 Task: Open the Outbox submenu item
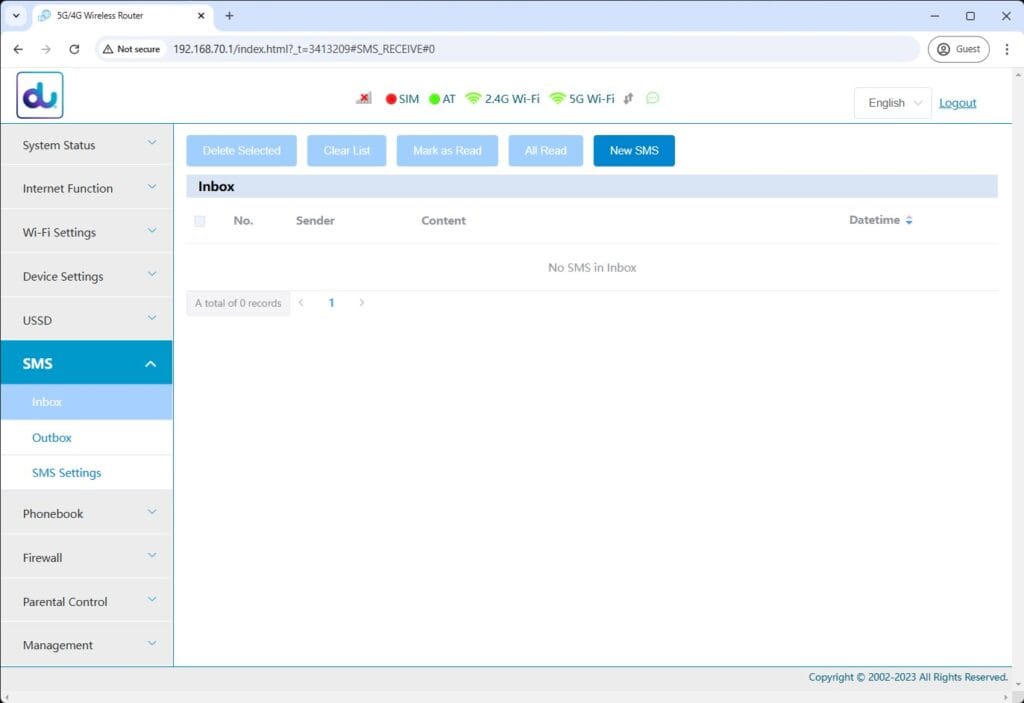click(x=52, y=437)
